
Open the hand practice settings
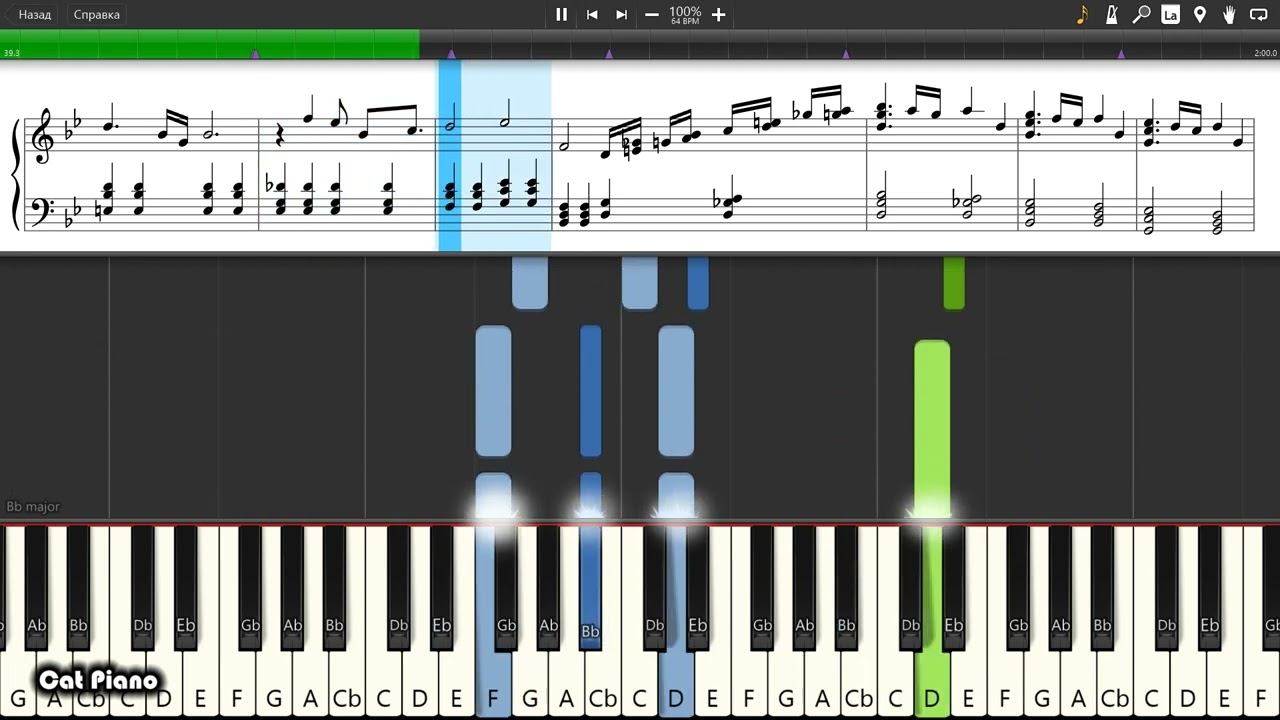(x=1229, y=14)
